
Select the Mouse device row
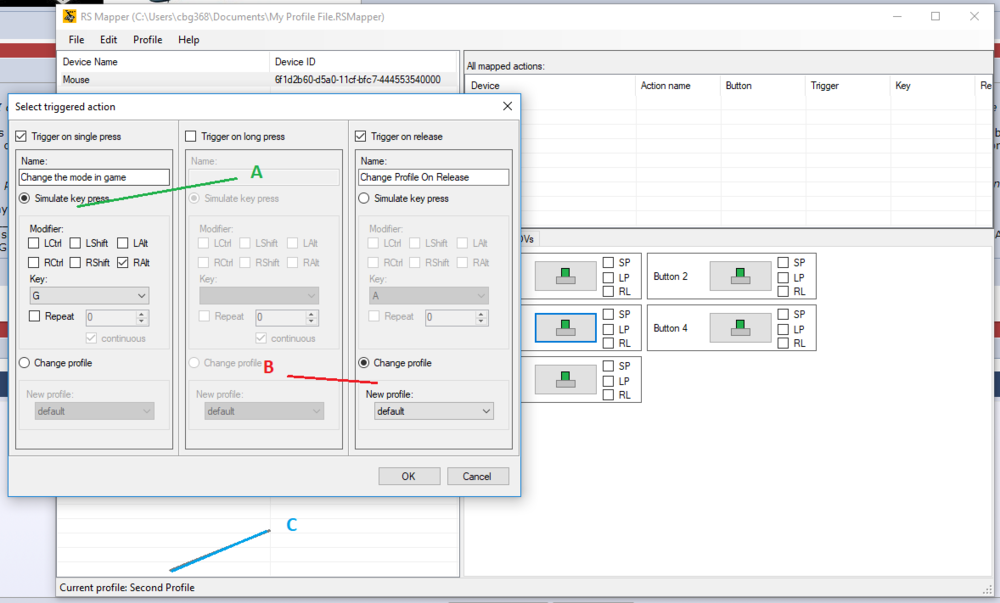click(258, 80)
